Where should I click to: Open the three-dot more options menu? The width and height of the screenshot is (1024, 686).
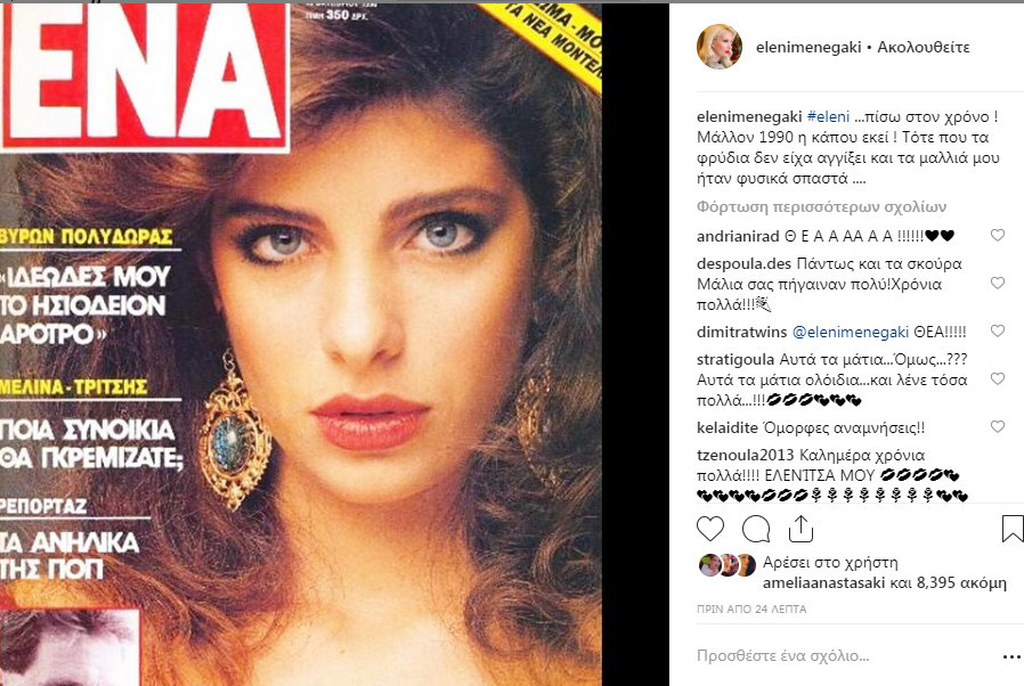click(x=1011, y=657)
